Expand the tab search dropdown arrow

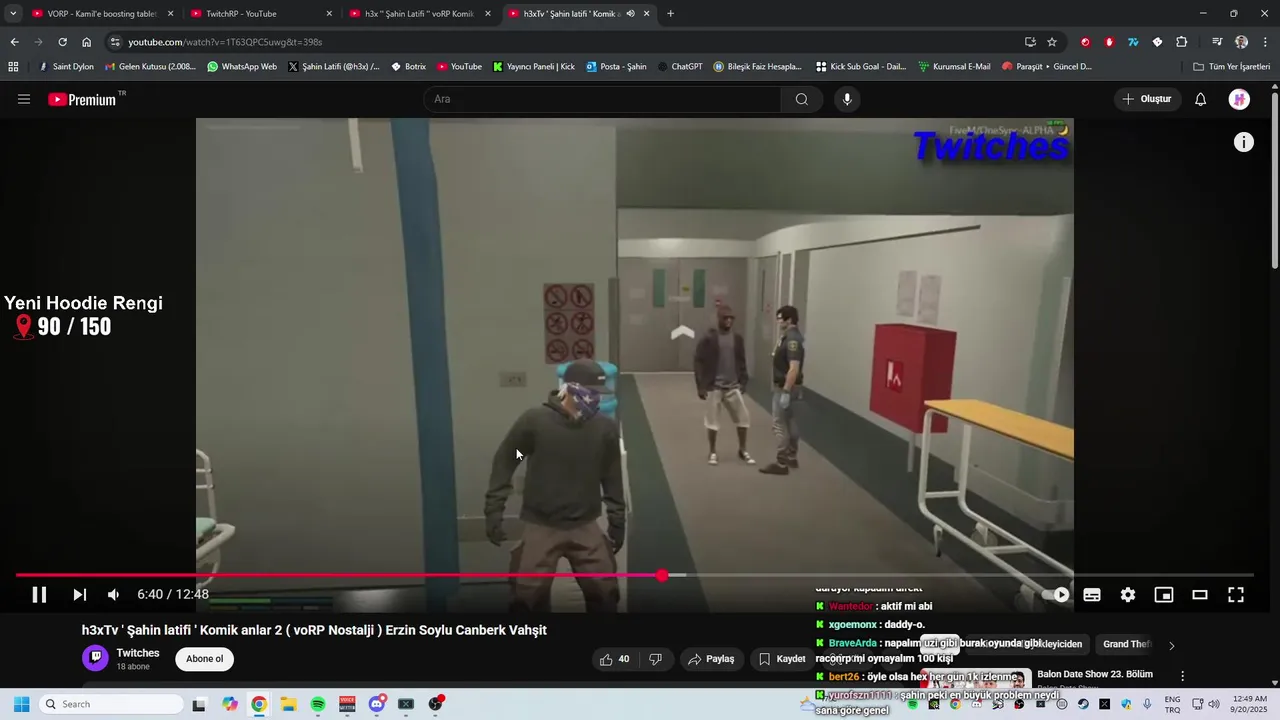(12, 14)
